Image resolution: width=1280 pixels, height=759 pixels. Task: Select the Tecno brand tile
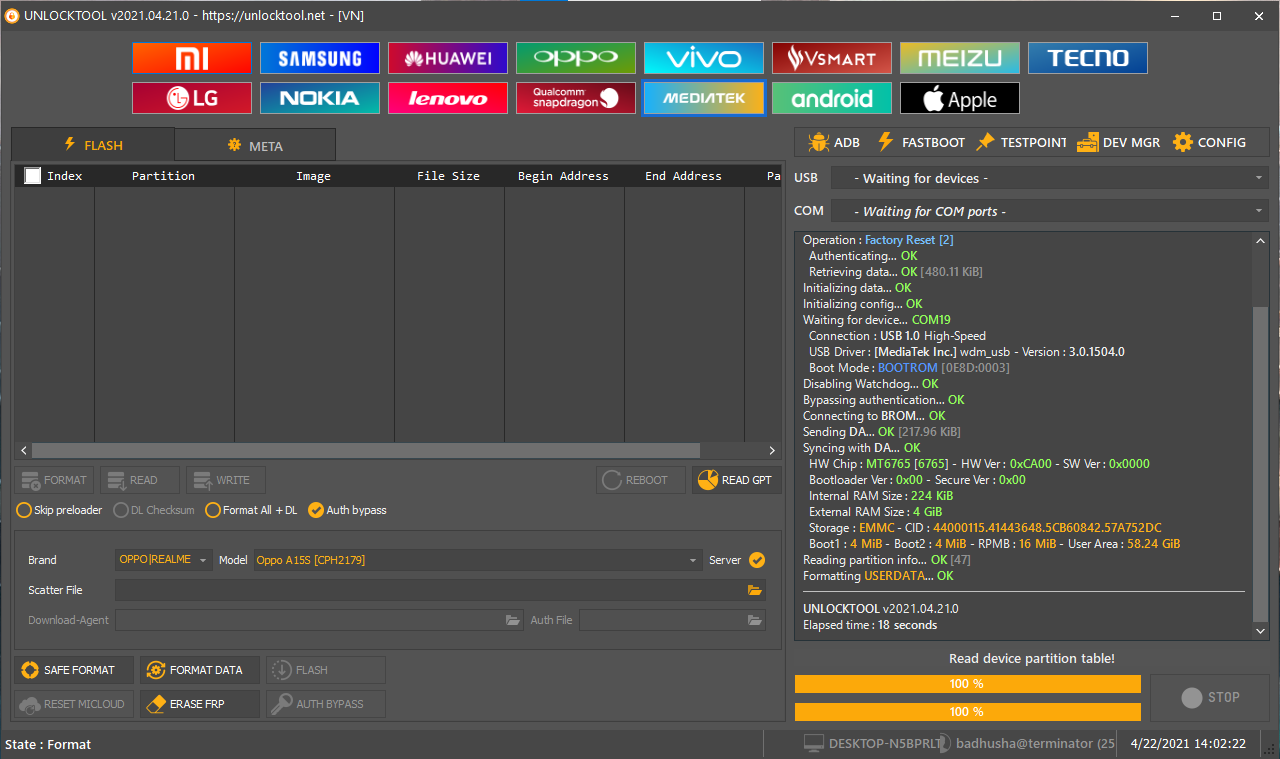[x=1088, y=58]
